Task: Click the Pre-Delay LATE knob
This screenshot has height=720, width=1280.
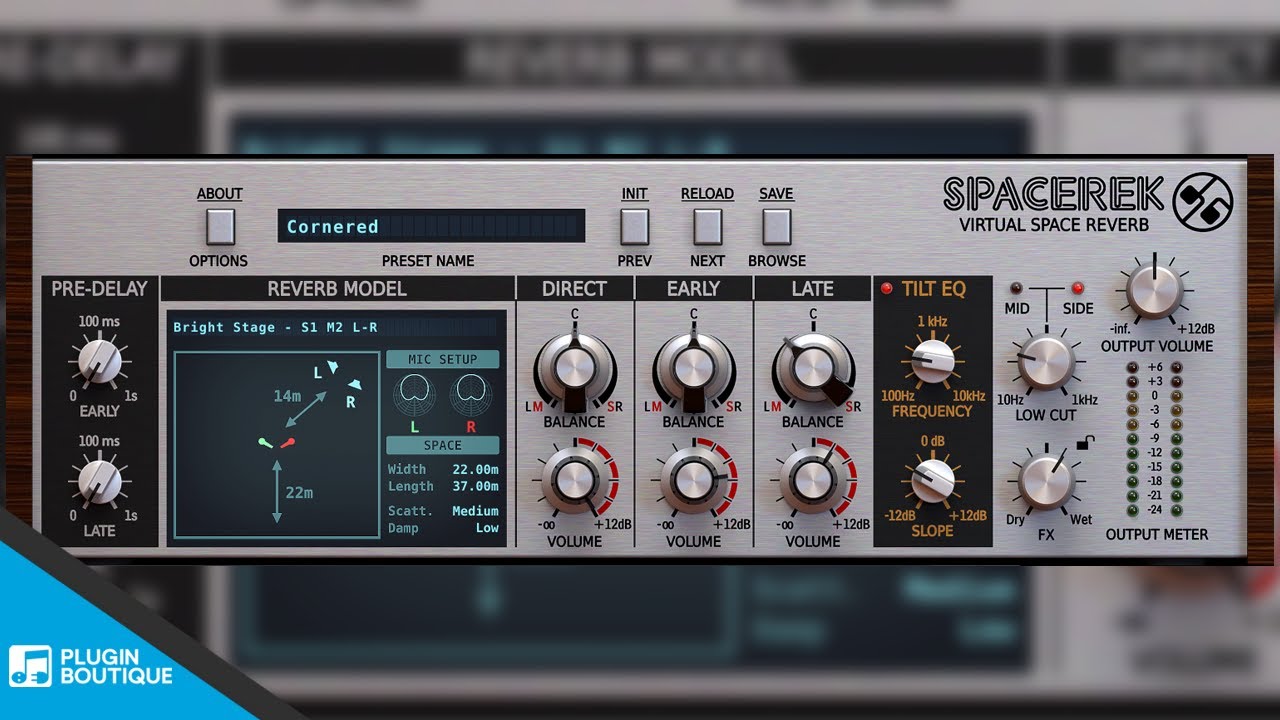Action: tap(99, 482)
